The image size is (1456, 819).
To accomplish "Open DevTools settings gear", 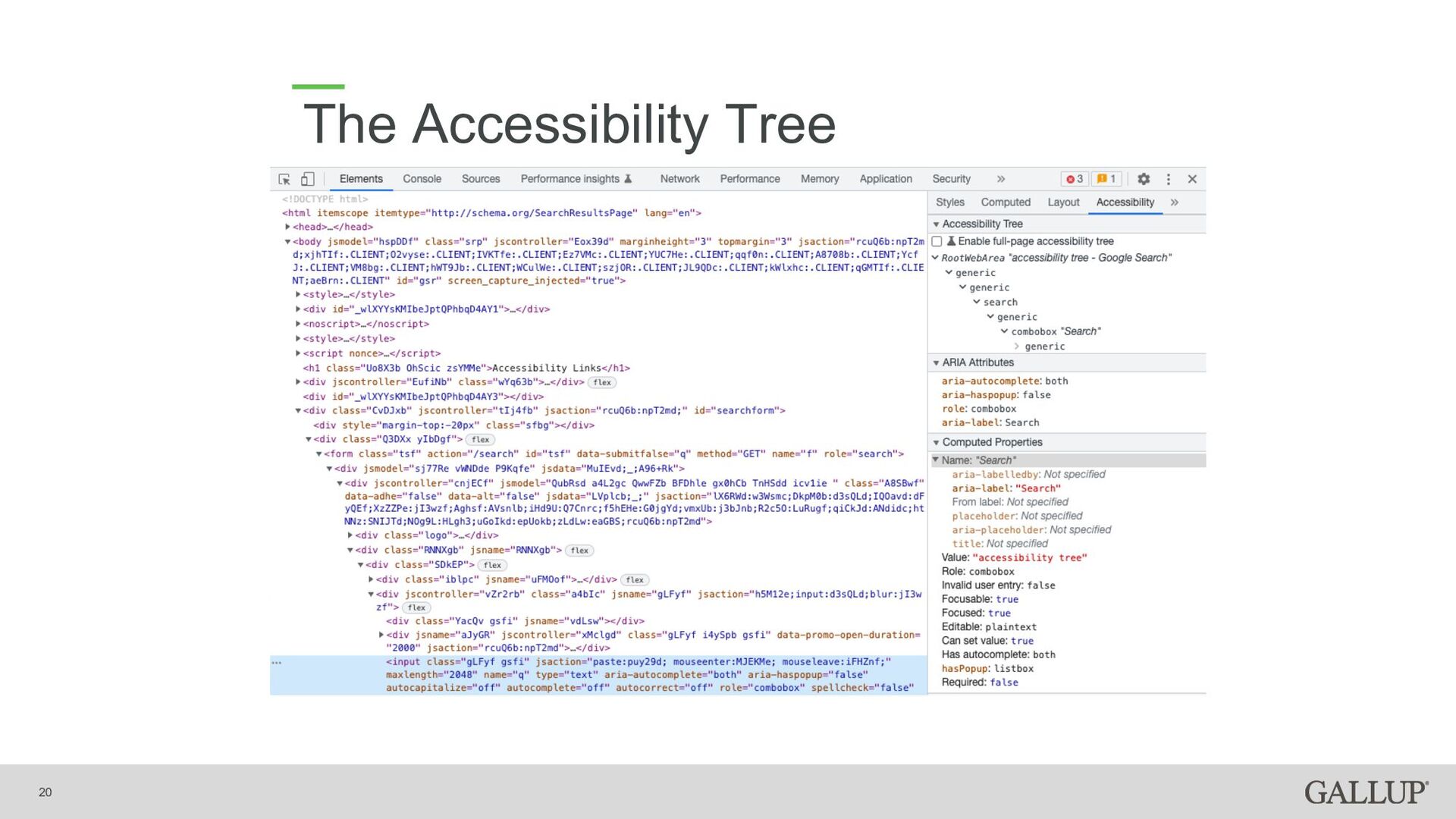I will (x=1144, y=179).
